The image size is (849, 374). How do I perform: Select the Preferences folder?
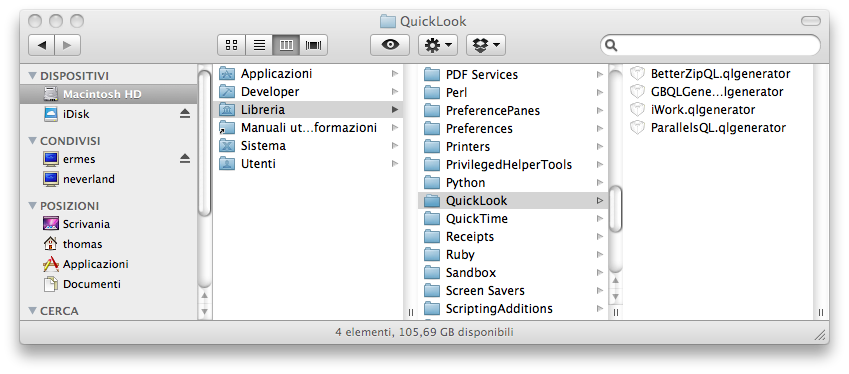coord(513,128)
